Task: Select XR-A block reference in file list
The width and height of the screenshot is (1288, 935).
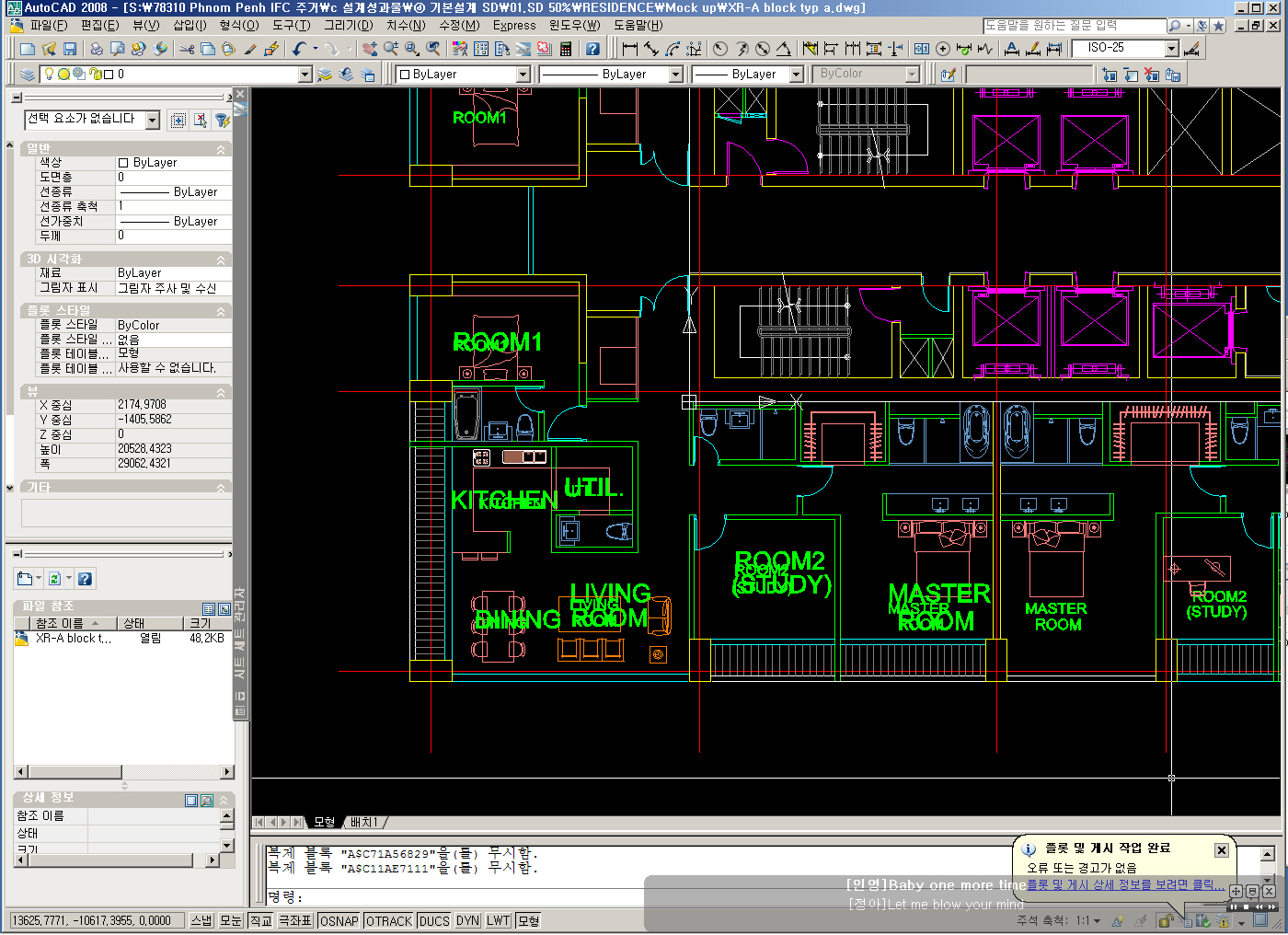Action: [73, 639]
